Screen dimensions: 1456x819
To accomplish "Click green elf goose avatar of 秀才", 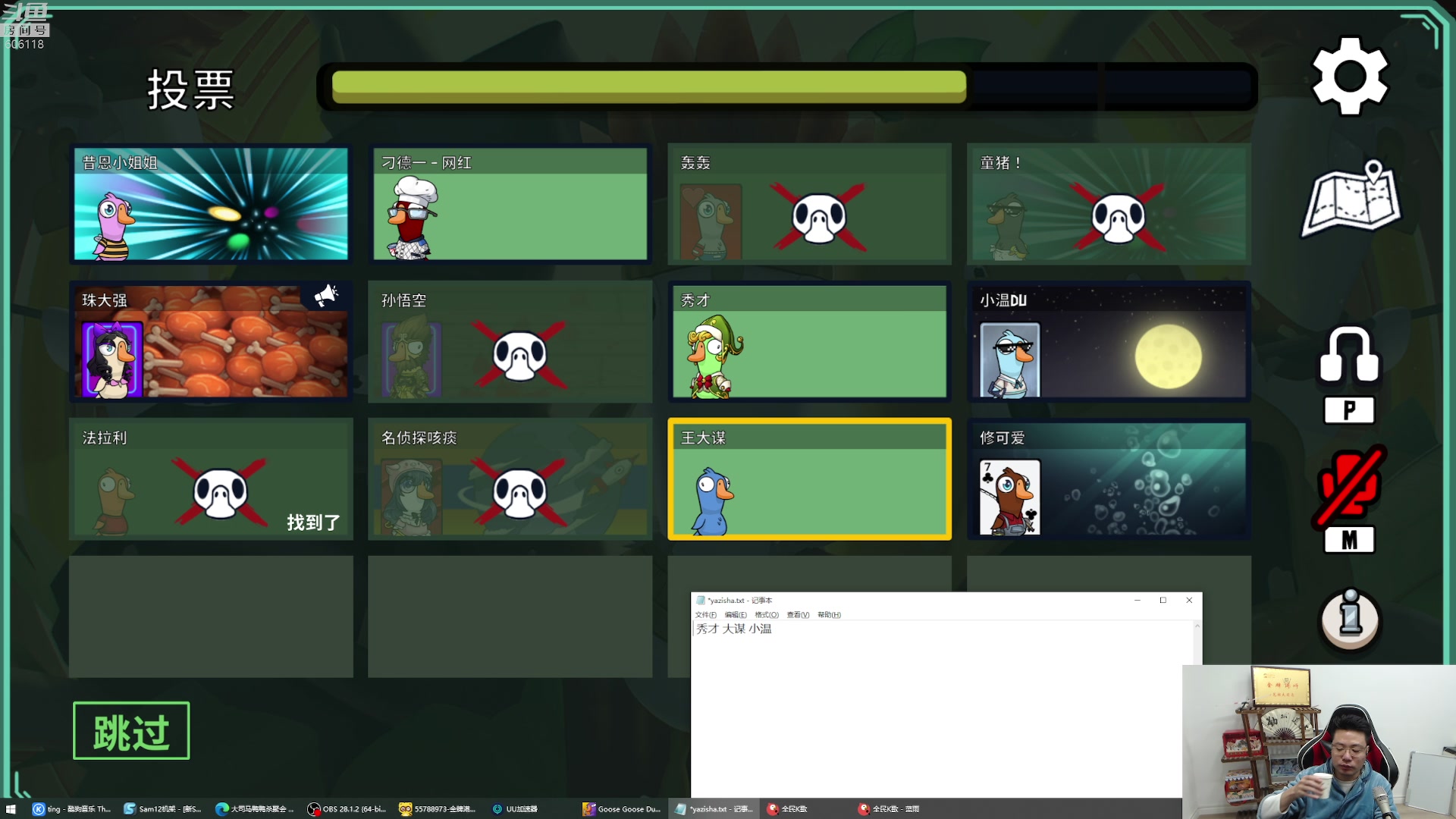I will click(x=714, y=356).
